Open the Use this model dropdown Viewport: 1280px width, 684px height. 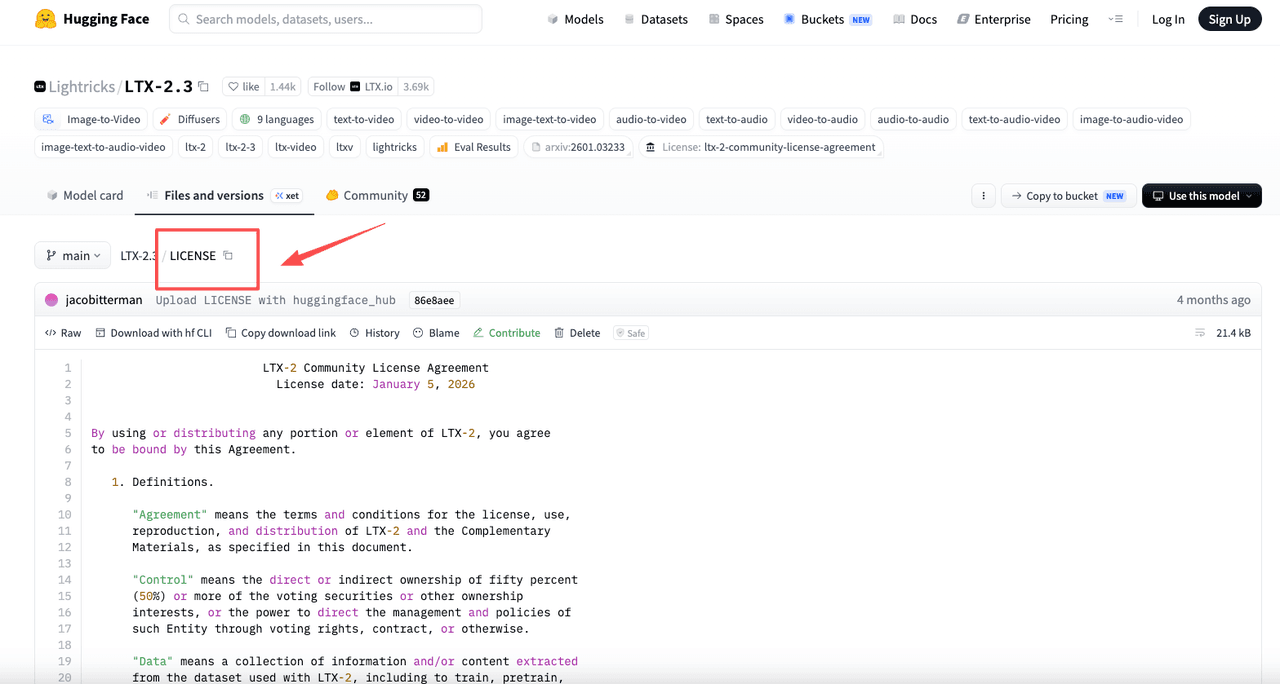(x=1201, y=196)
